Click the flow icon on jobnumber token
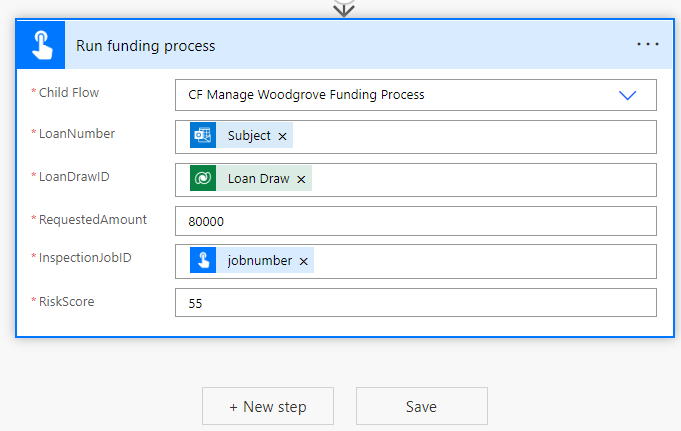Screen dimensions: 681x431 (x=203, y=261)
